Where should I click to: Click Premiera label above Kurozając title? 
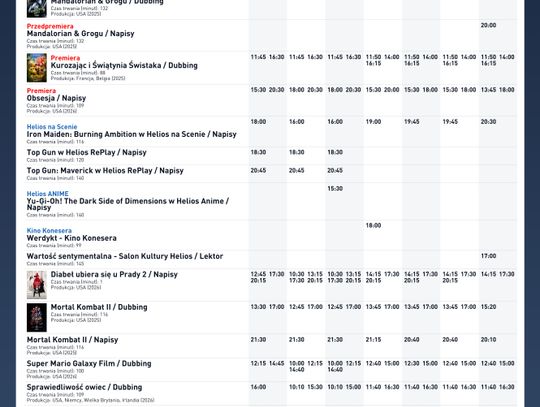click(x=65, y=58)
